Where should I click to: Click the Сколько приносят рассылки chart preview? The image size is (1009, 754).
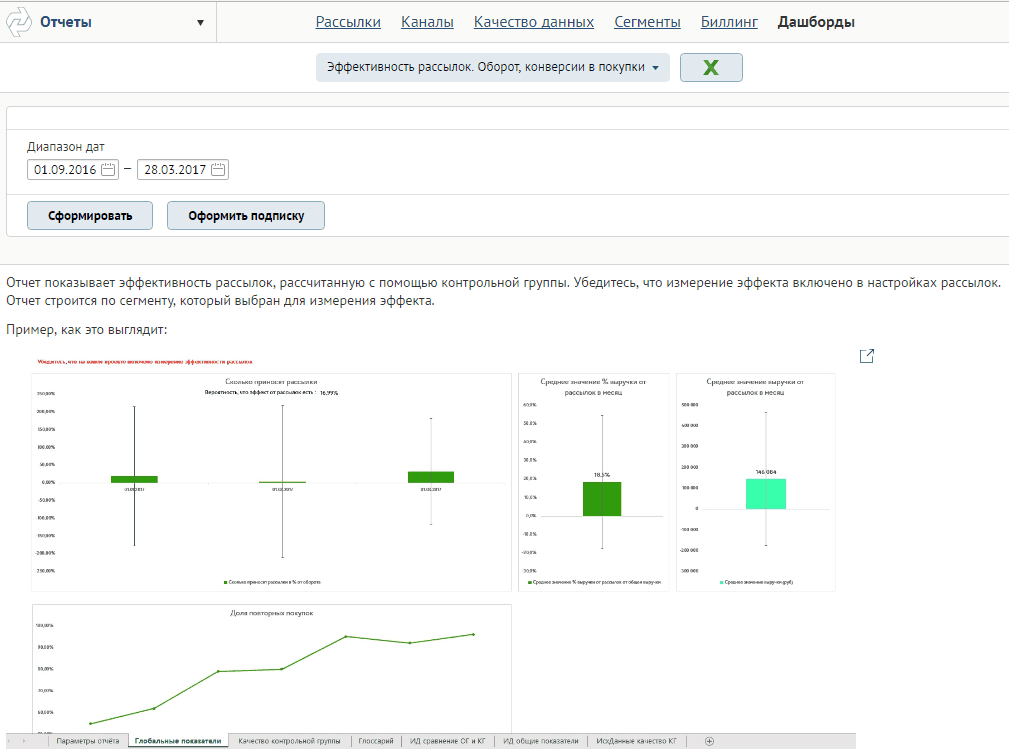[272, 482]
